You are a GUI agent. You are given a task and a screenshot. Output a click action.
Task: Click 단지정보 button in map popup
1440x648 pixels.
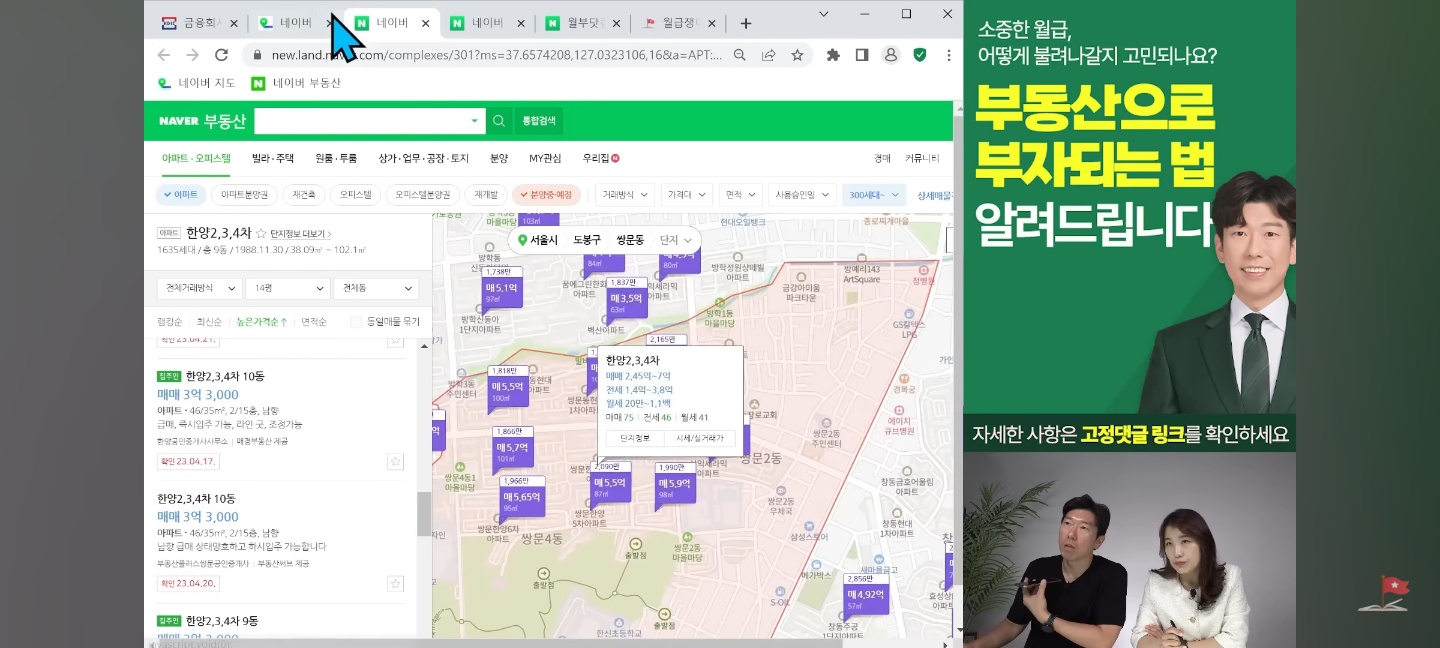click(x=635, y=438)
